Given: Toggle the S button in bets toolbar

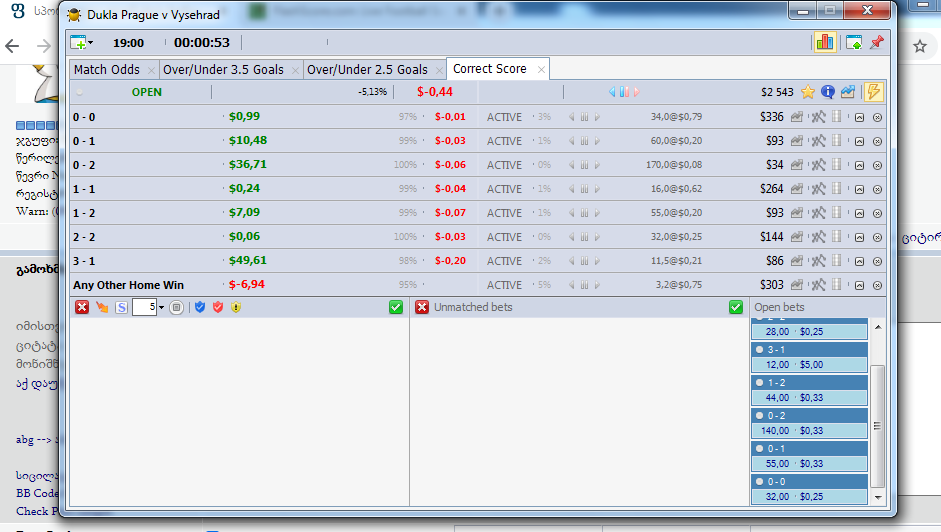Looking at the screenshot, I should 121,307.
